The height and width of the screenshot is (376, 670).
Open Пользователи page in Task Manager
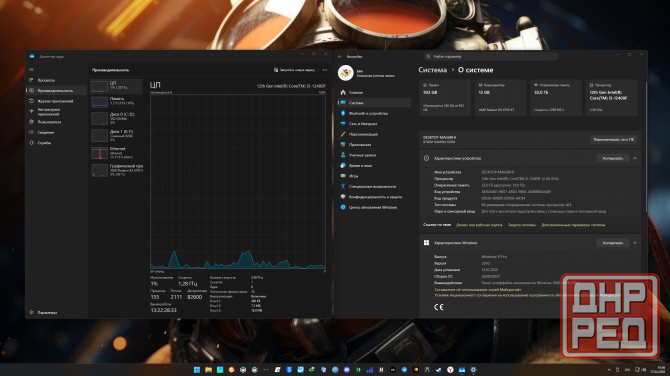[x=57, y=122]
